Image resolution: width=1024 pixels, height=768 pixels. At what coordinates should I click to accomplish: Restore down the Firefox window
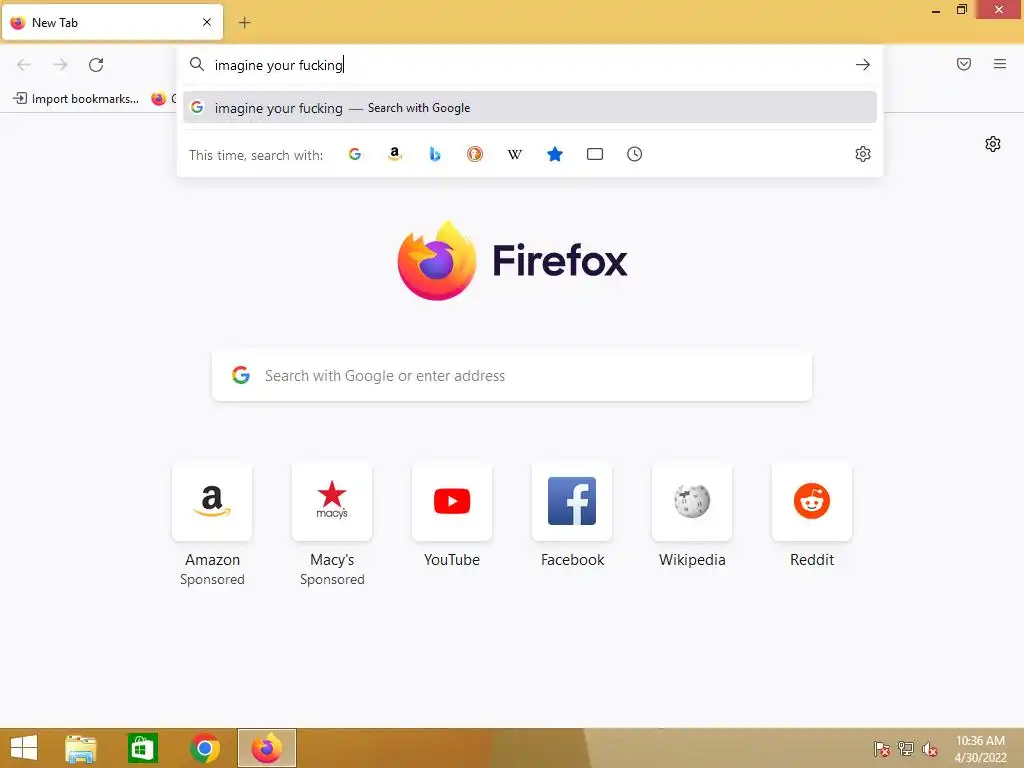point(961,10)
